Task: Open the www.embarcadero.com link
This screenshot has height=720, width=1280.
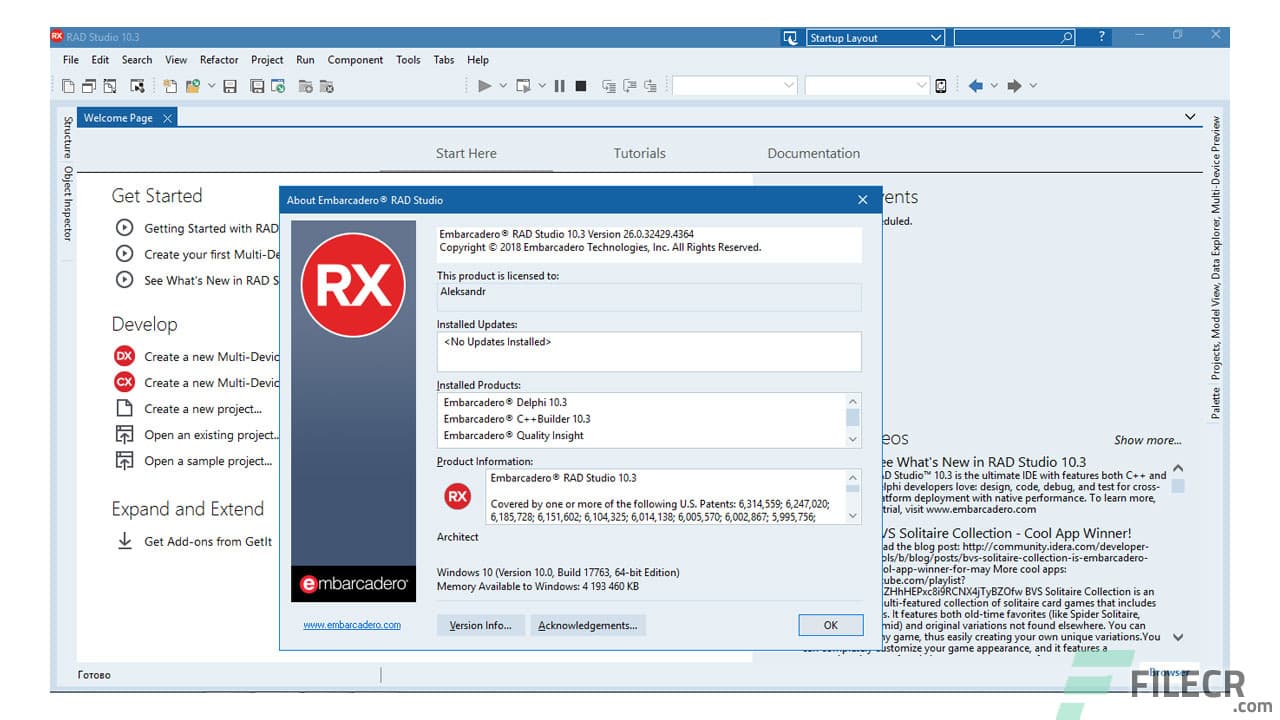Action: (350, 624)
